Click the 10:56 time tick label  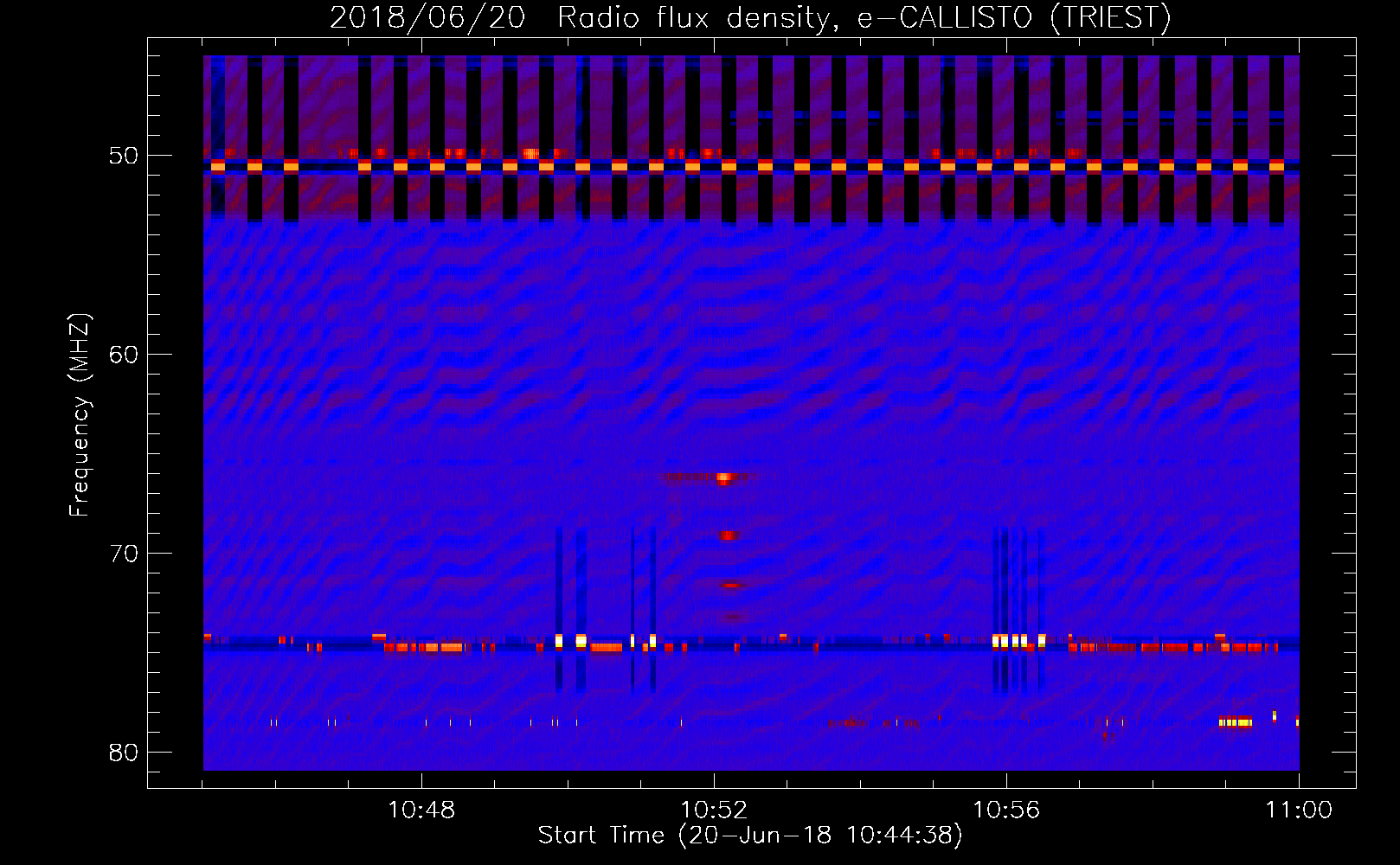coord(1006,811)
